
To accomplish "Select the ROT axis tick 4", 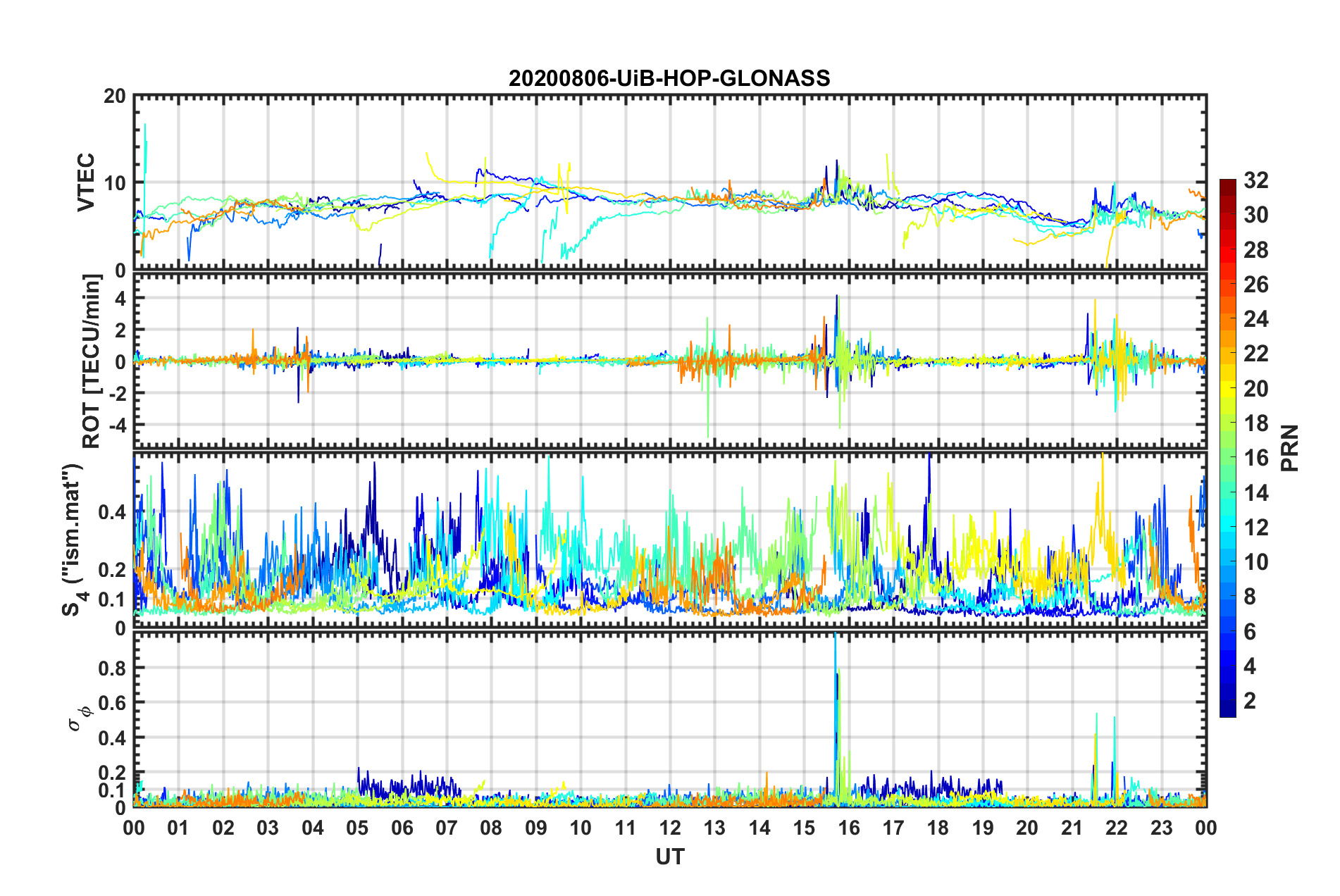I will click(120, 298).
